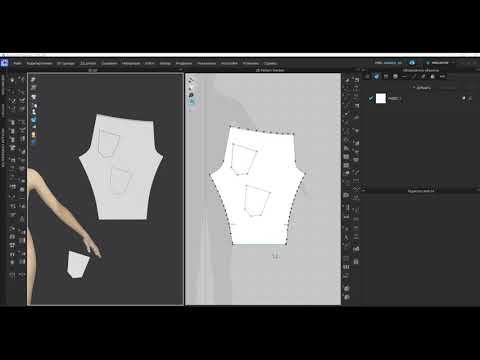Open the Аватар menu
Image resolution: width=480 pixels, height=360 pixels.
pyautogui.click(x=165, y=63)
